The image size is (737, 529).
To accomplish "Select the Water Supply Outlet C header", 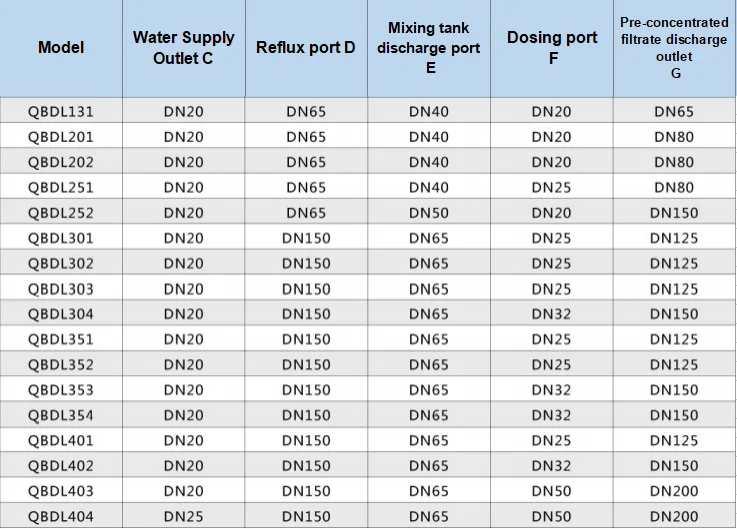I will (183, 47).
